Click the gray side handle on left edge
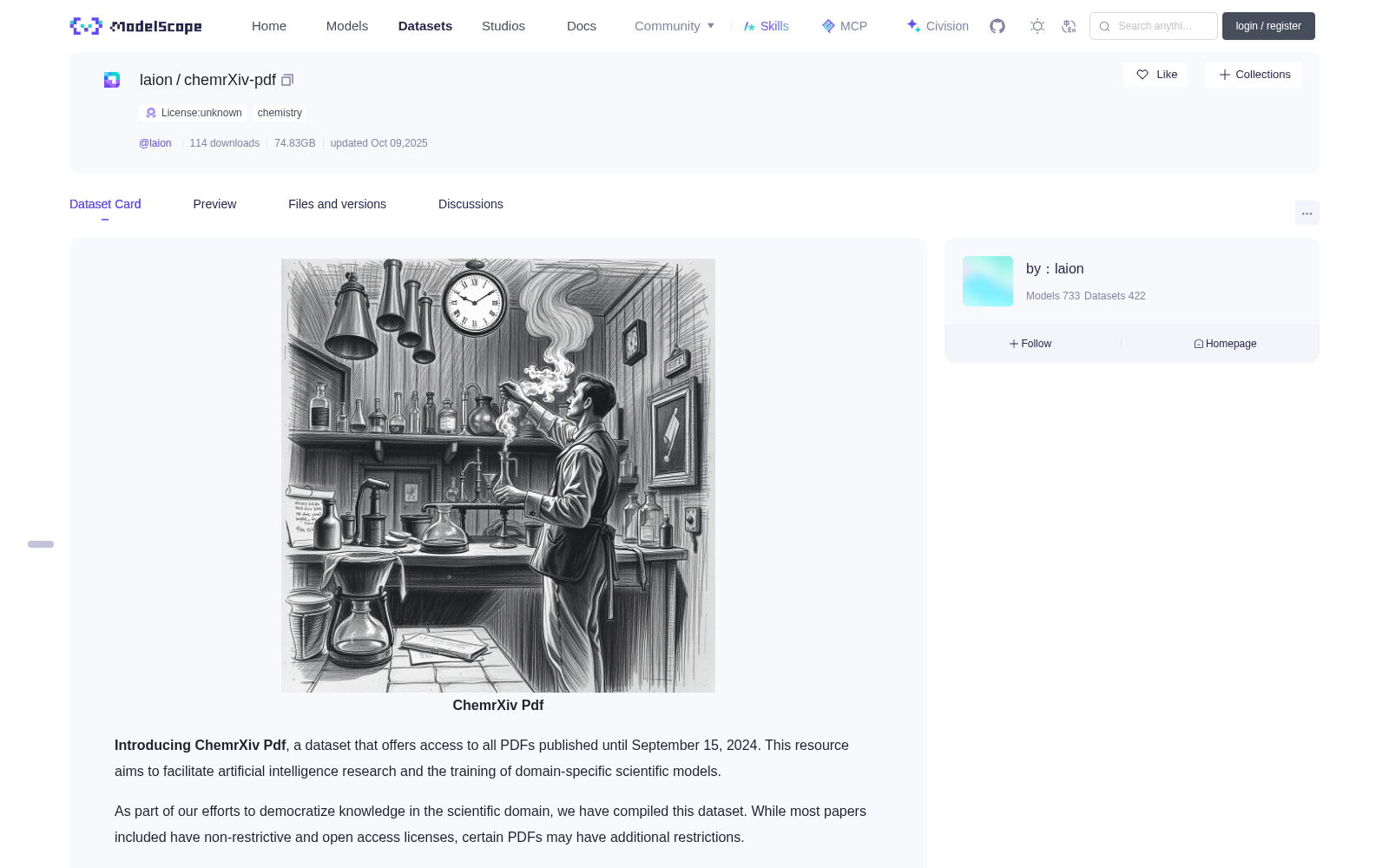1389x868 pixels. pos(41,544)
